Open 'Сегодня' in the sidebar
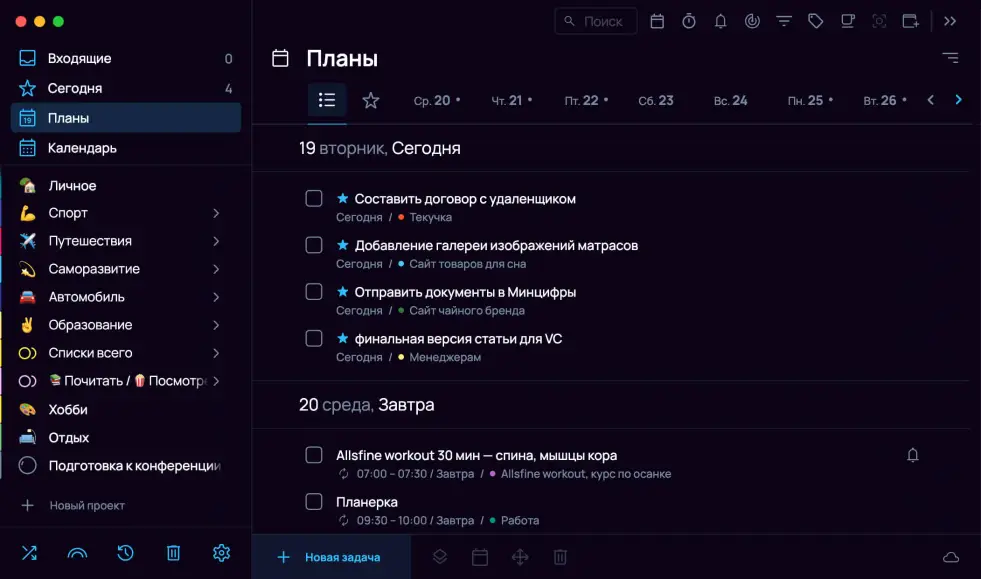 click(x=75, y=88)
